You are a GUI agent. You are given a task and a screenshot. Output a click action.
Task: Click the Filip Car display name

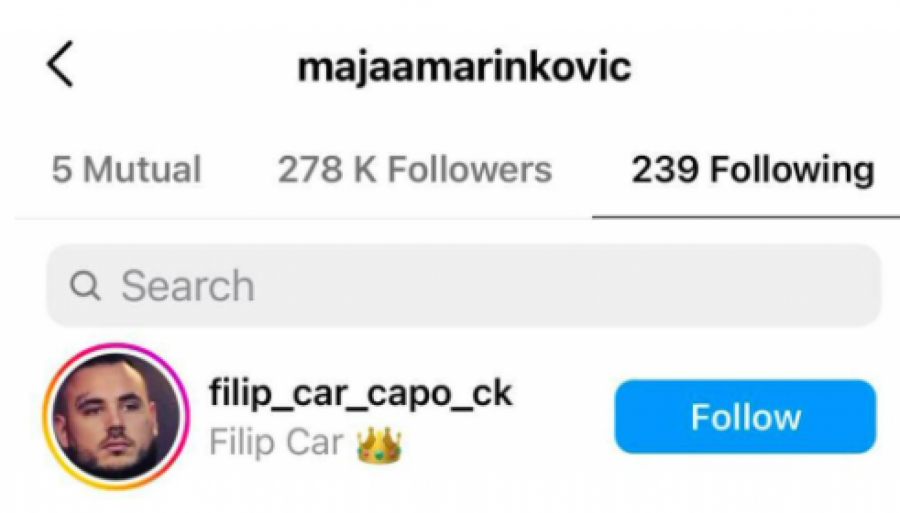(276, 443)
